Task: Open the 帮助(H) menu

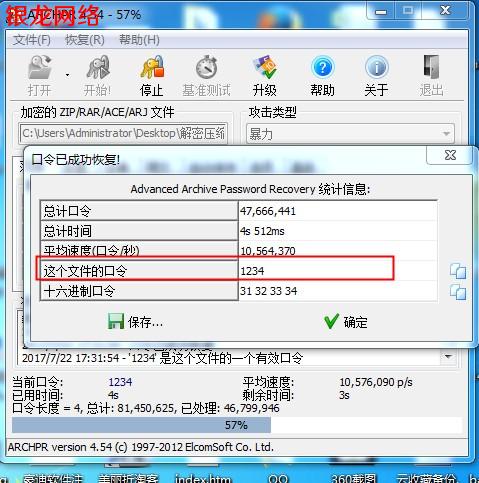Action: [139, 40]
